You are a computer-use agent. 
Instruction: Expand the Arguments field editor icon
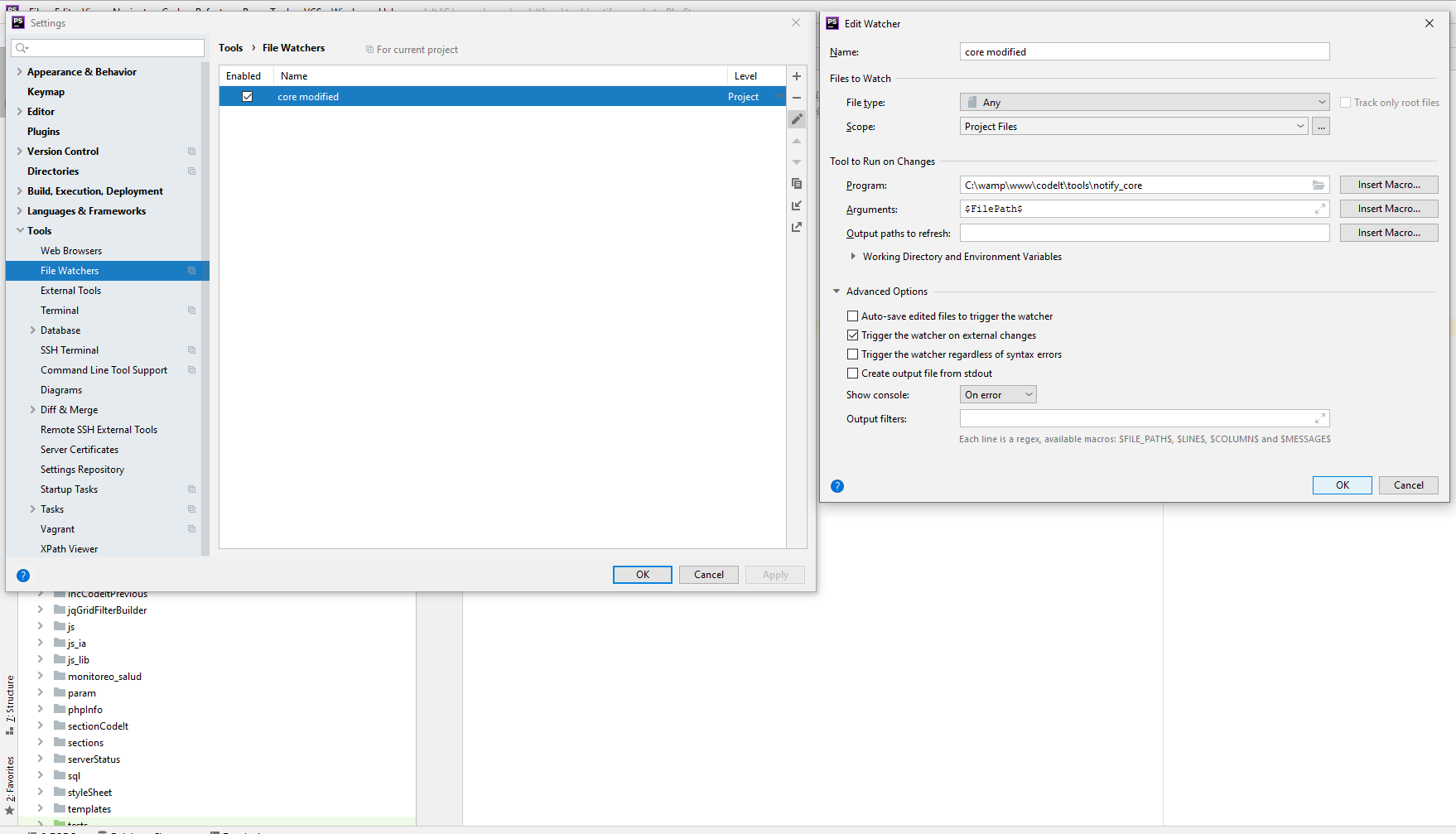point(1320,210)
